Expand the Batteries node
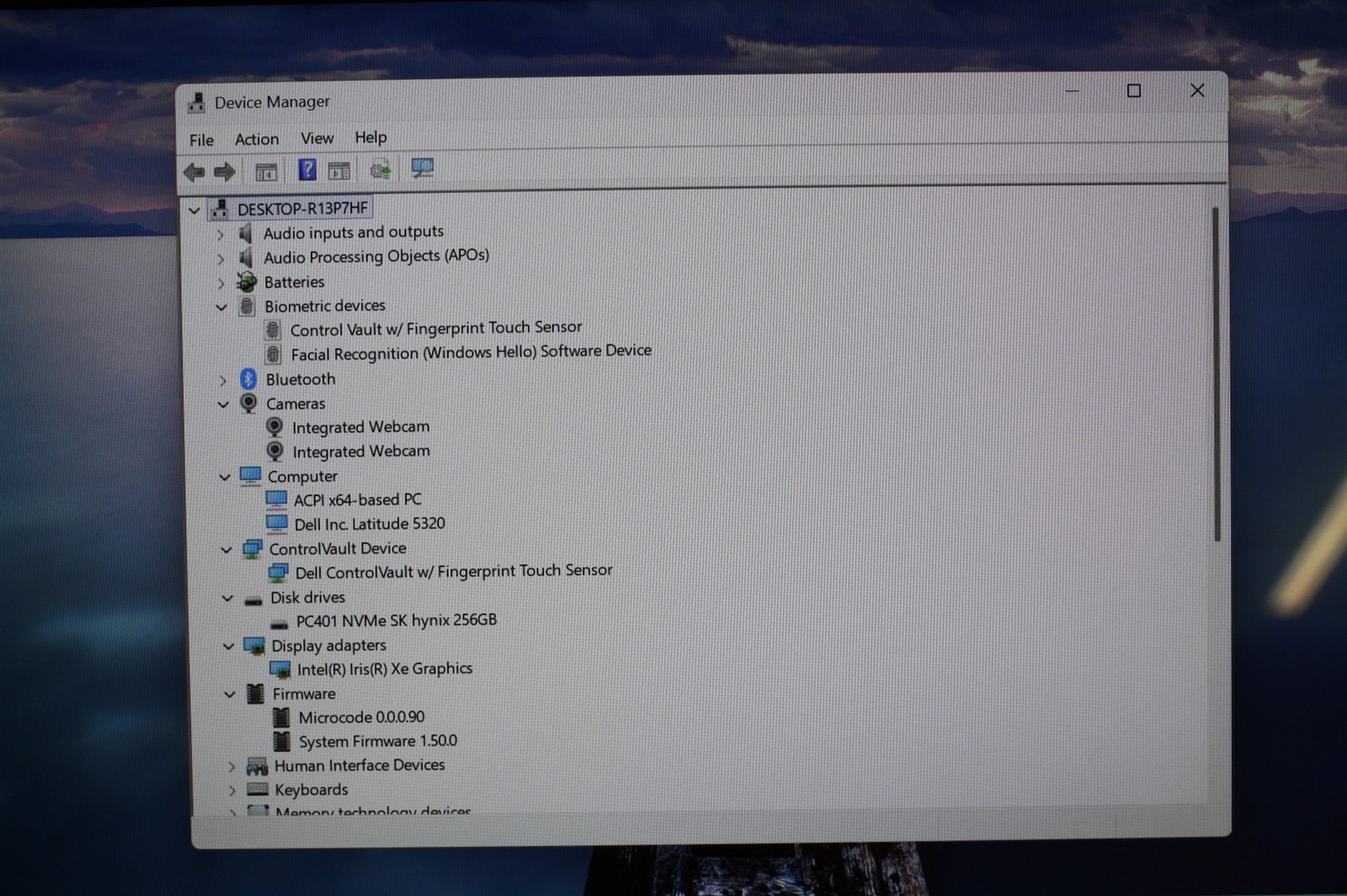The image size is (1347, 896). pos(222,283)
